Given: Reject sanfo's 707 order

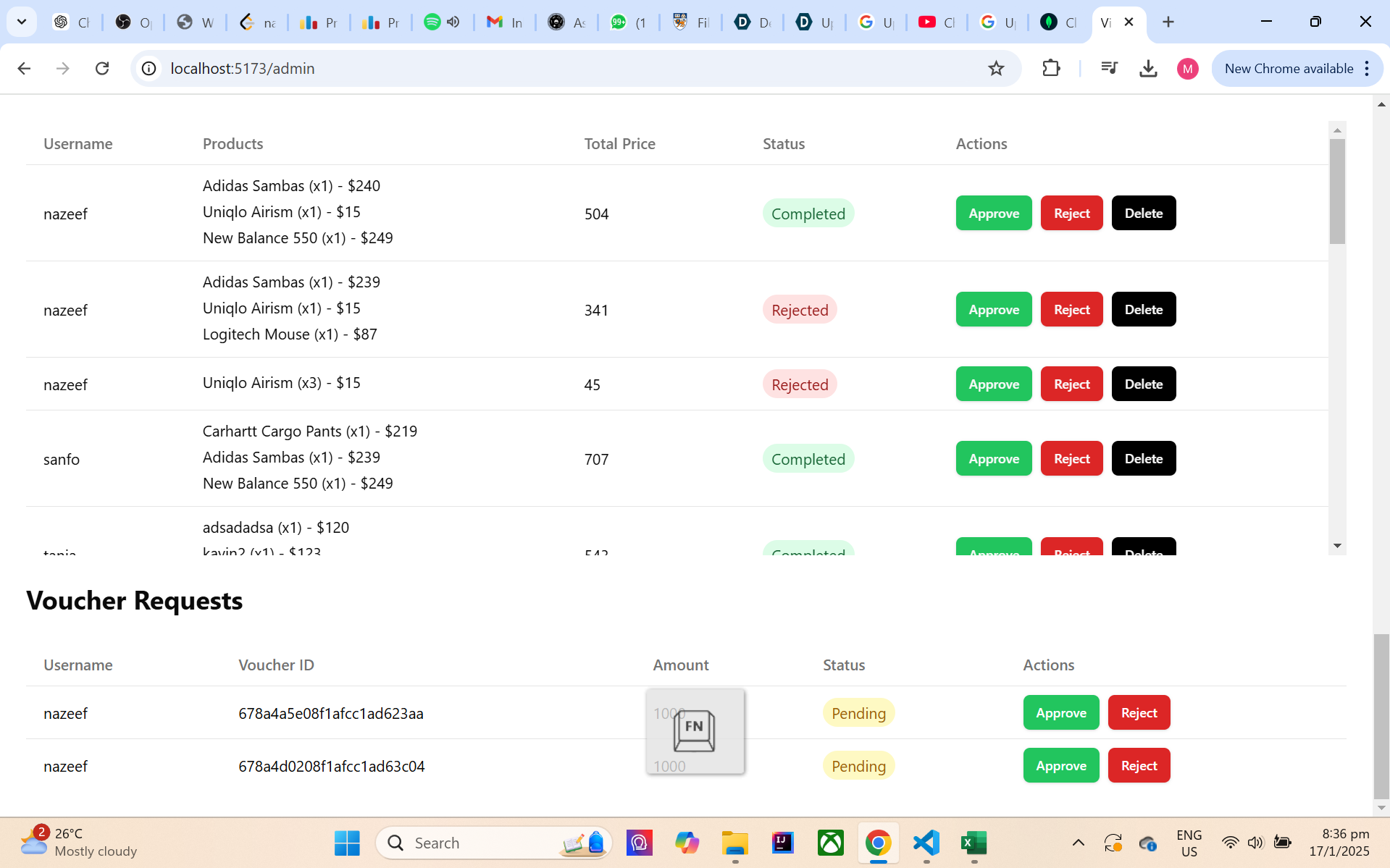Looking at the screenshot, I should click(x=1071, y=458).
